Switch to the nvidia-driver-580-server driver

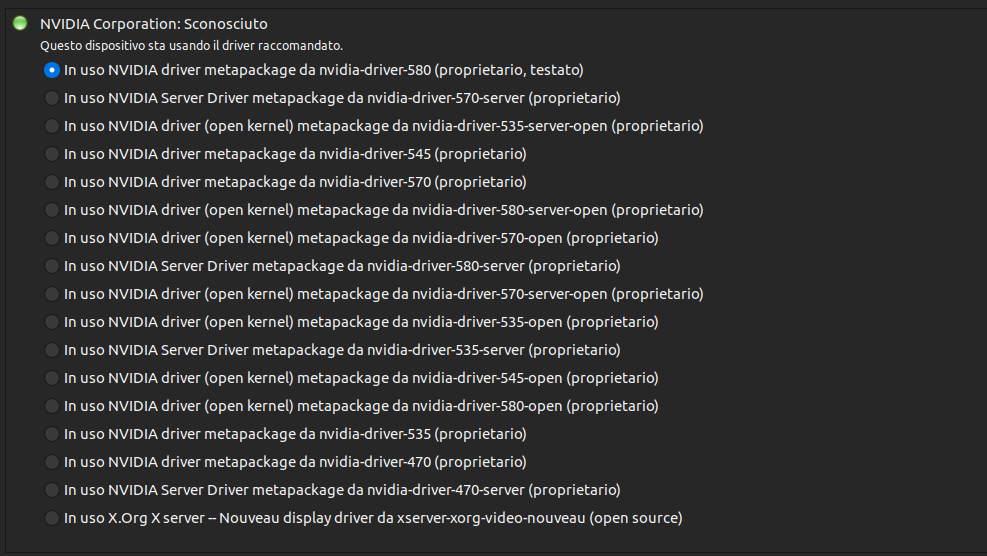52,266
